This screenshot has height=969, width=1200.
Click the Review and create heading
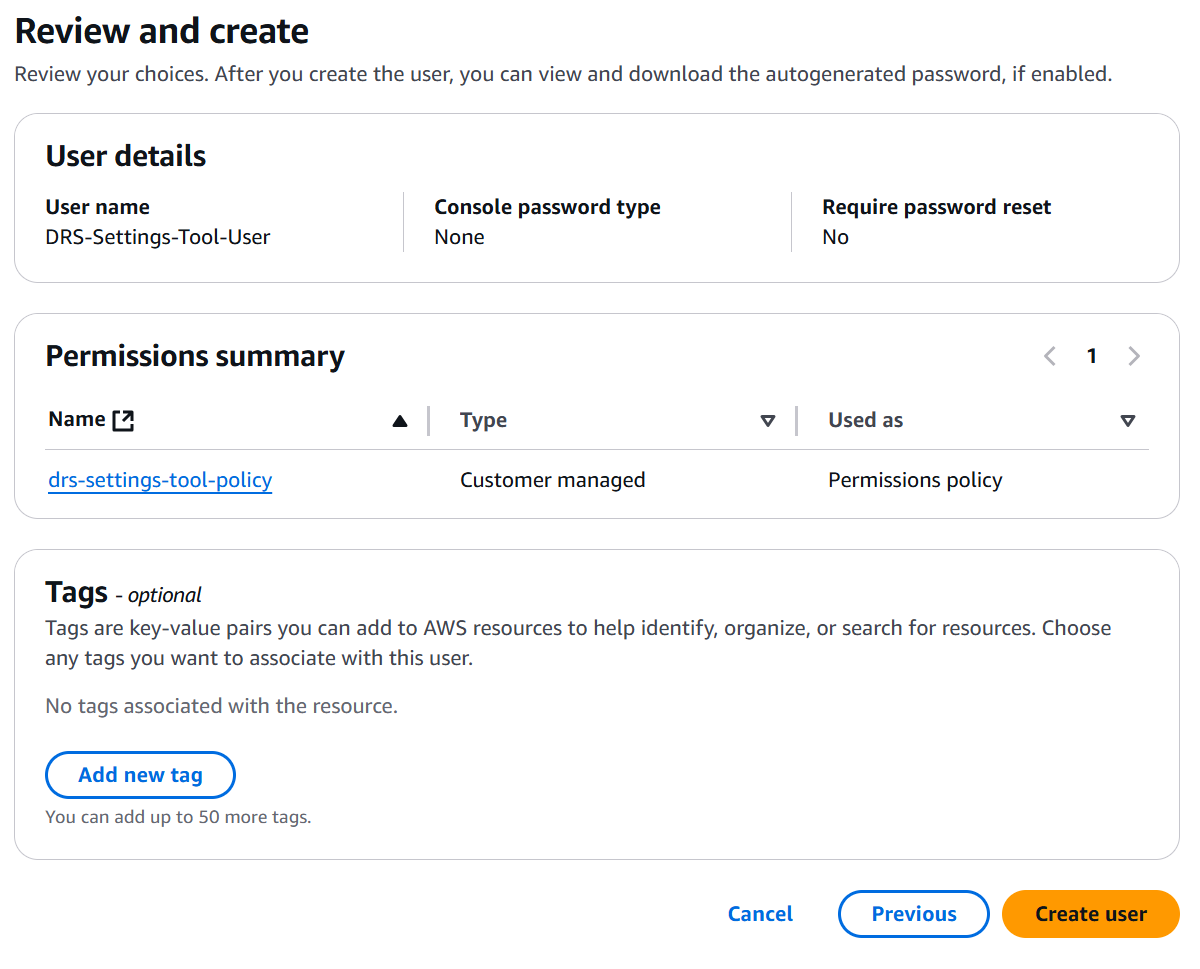(162, 32)
